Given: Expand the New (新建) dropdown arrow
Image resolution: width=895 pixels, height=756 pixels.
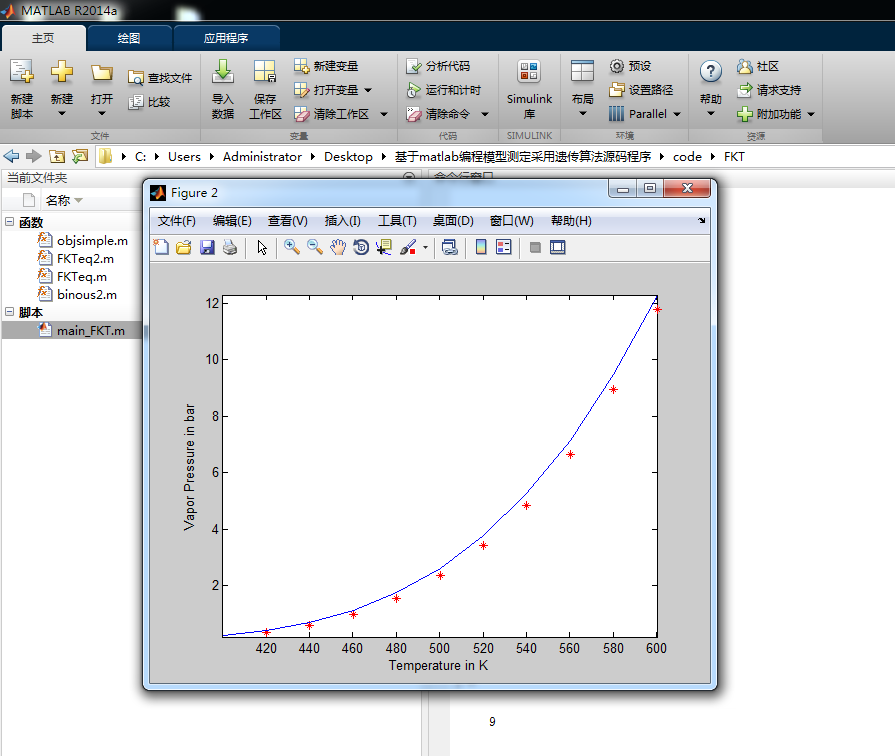Looking at the screenshot, I should [x=62, y=114].
